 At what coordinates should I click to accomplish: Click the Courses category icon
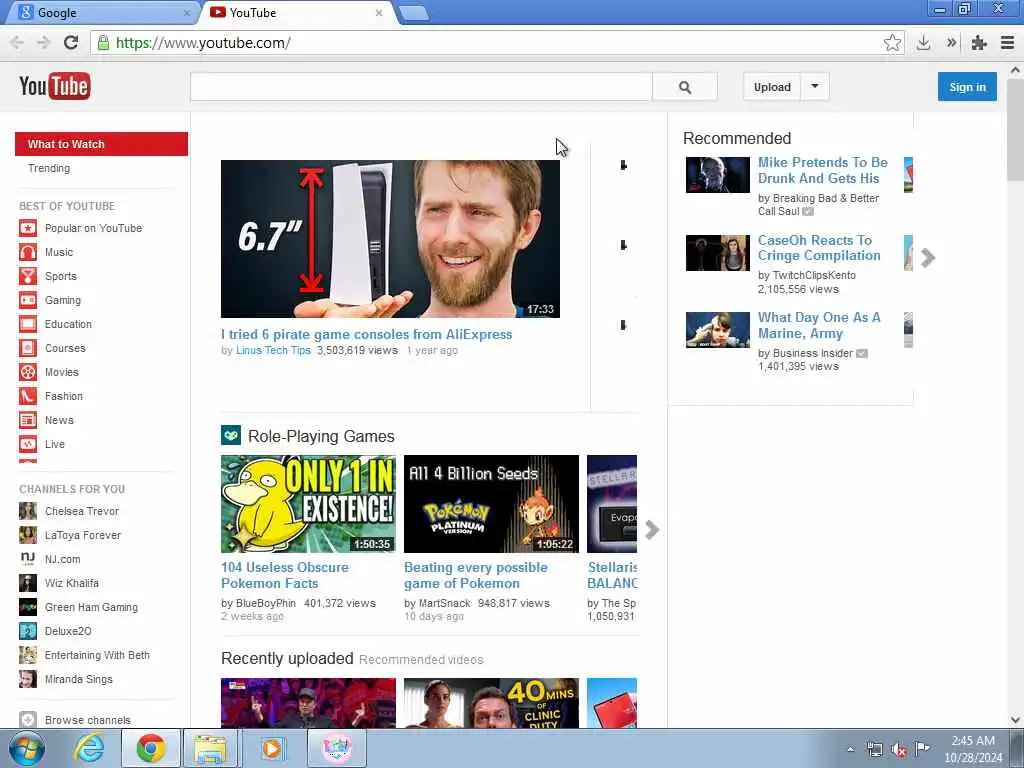27,348
